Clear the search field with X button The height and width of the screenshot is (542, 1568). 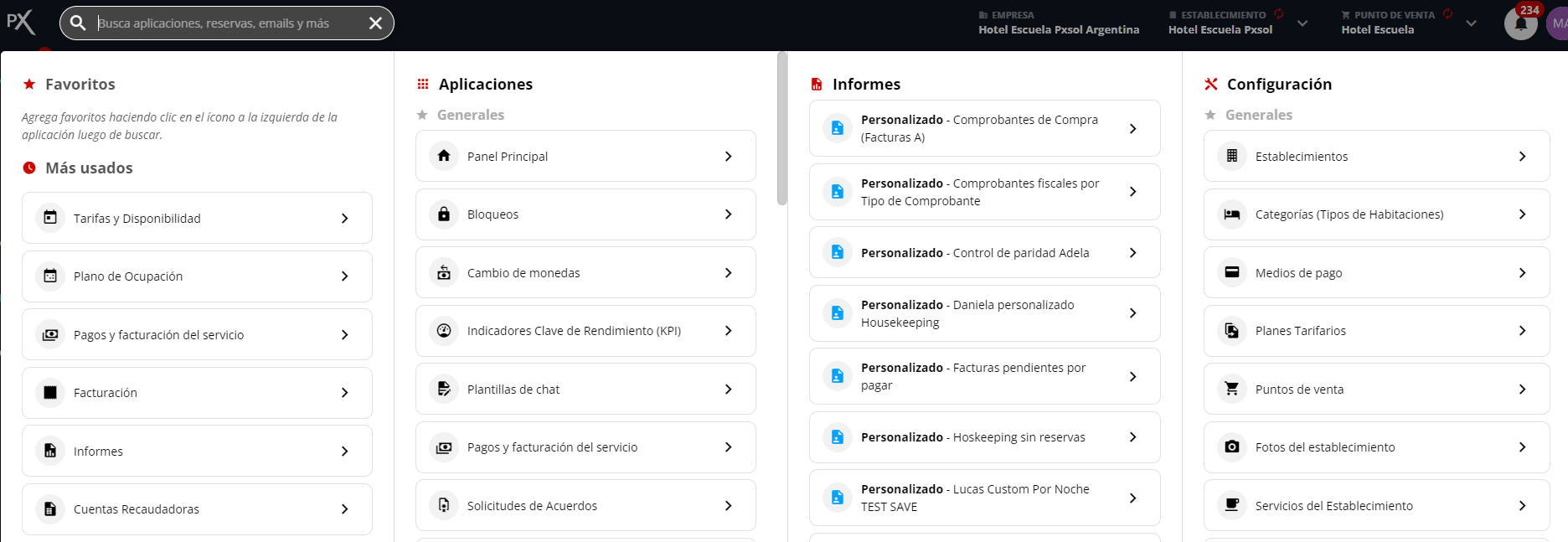pos(375,23)
